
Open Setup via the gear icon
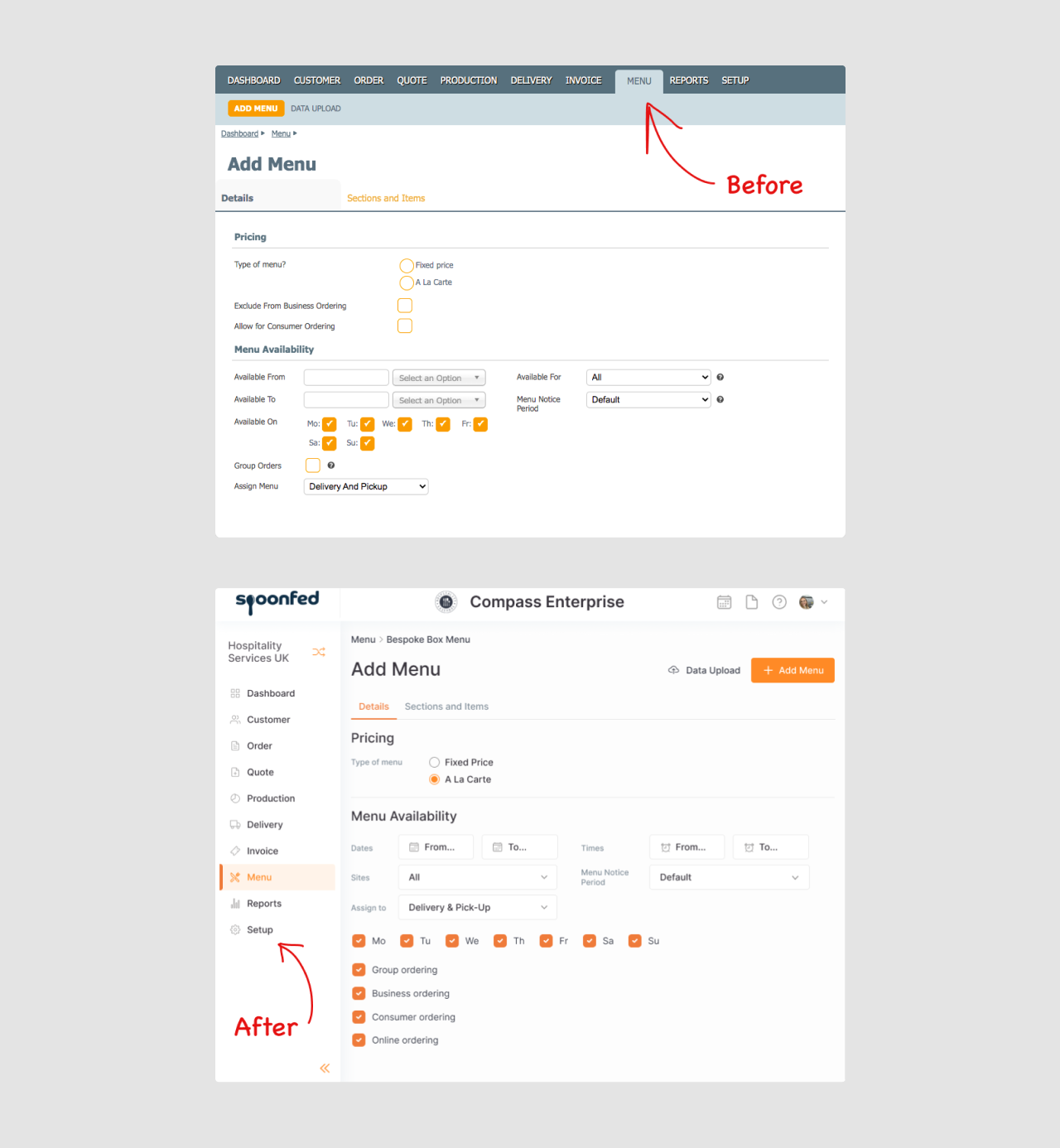(235, 929)
